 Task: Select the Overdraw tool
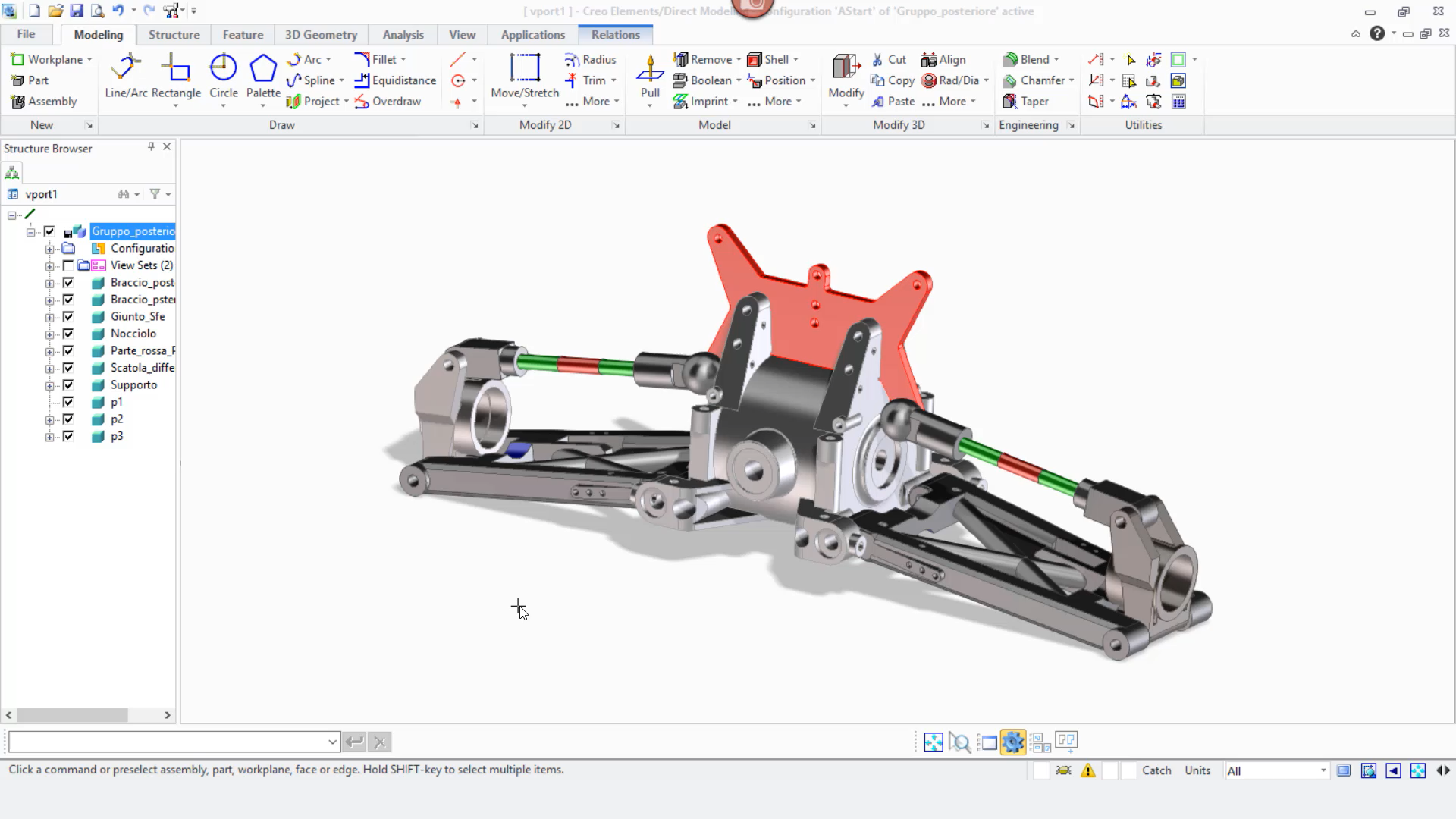[x=388, y=102]
